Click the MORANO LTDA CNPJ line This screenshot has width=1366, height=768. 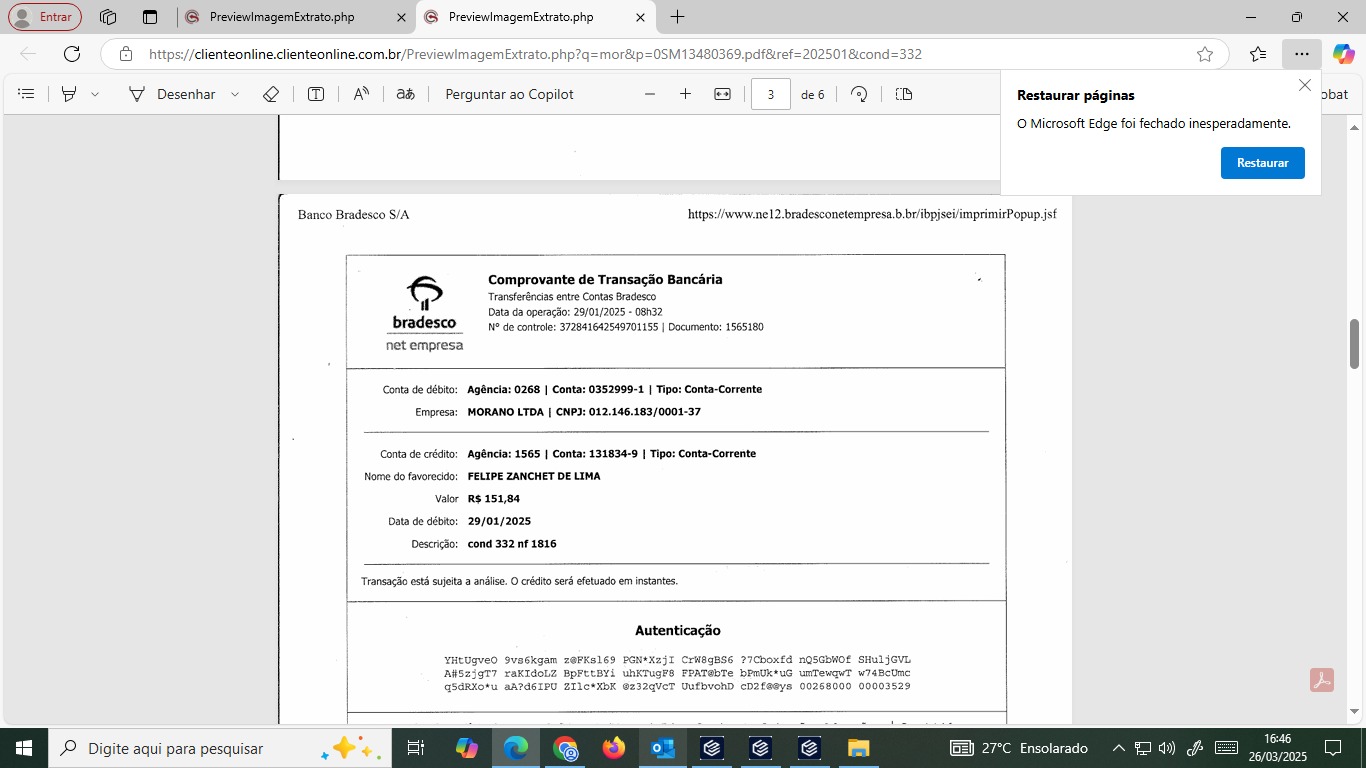click(x=584, y=412)
